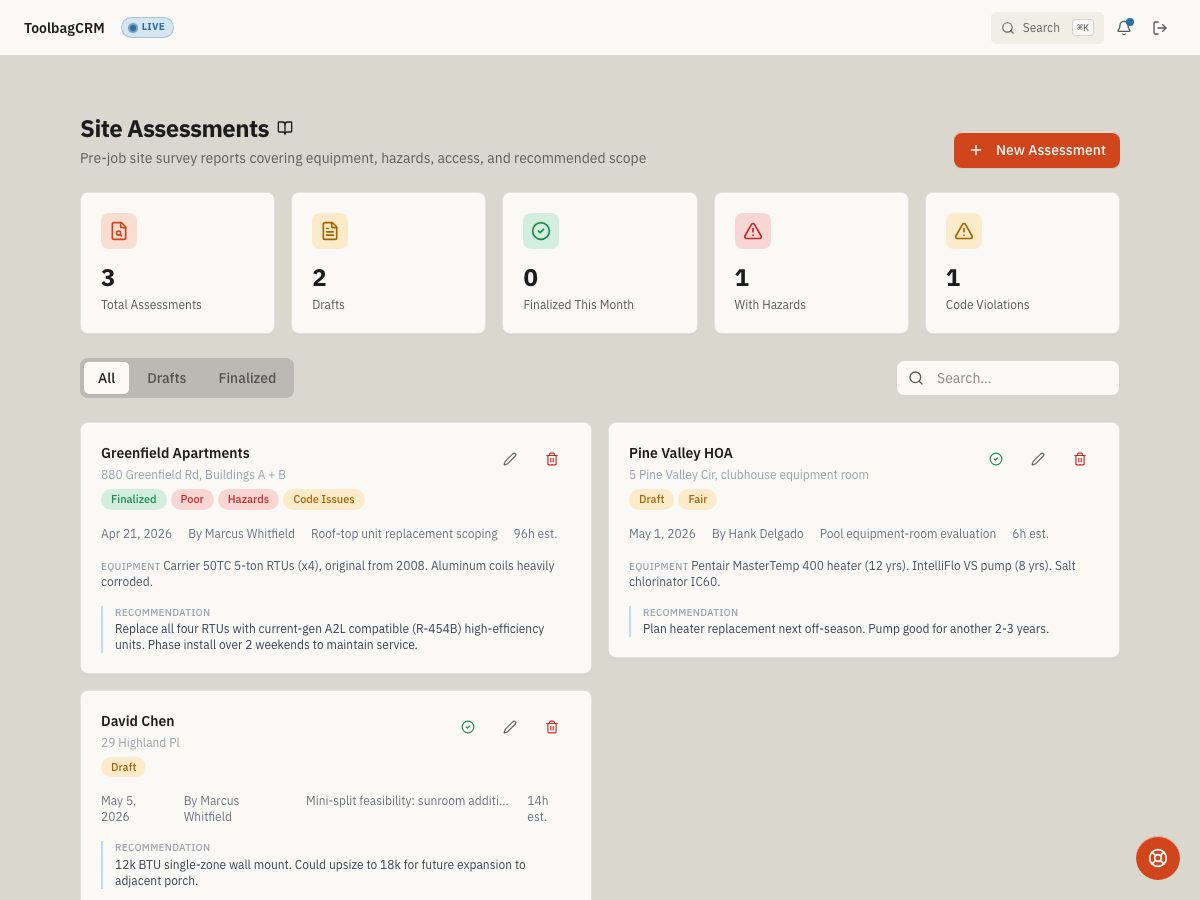The width and height of the screenshot is (1200, 900).
Task: Click '5 Pine Valley Cir, clubhouse equipment room'
Action: (749, 475)
